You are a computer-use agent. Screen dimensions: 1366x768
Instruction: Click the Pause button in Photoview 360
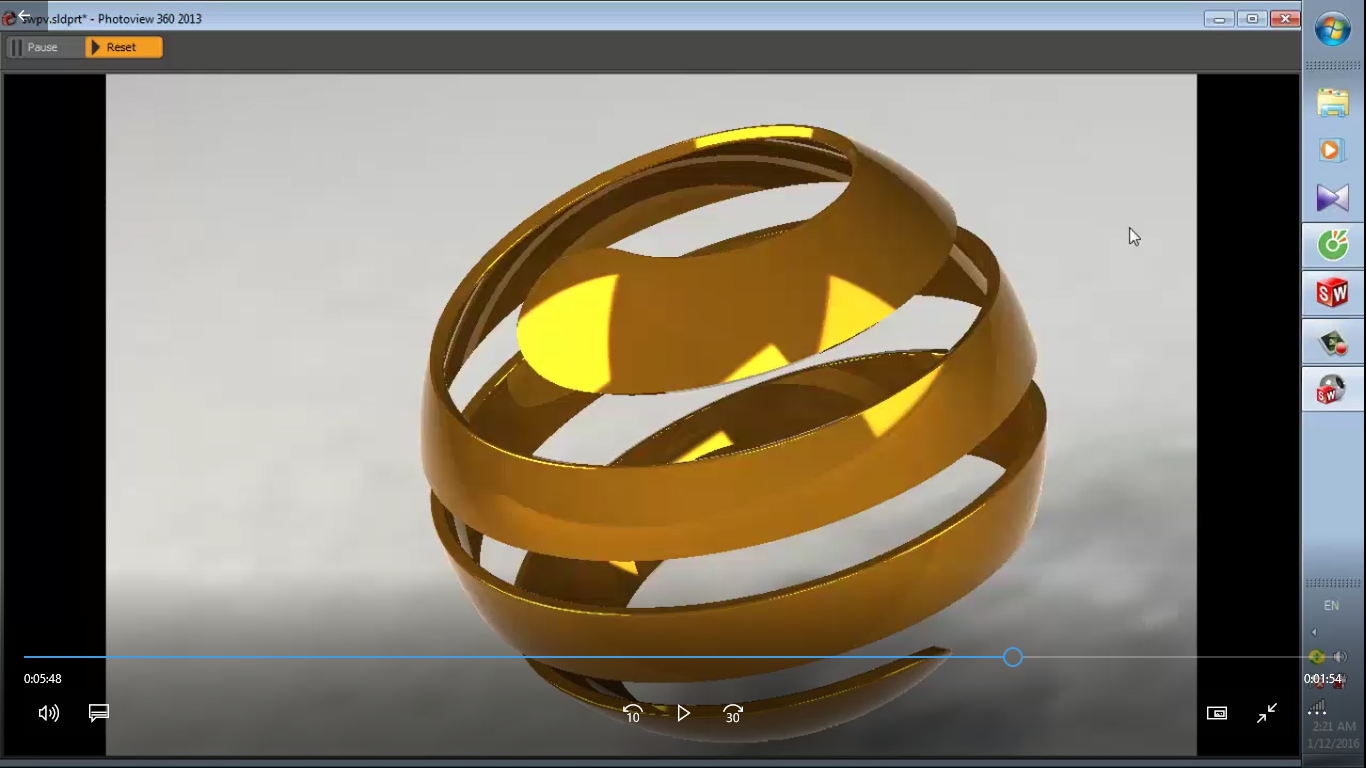click(x=44, y=47)
